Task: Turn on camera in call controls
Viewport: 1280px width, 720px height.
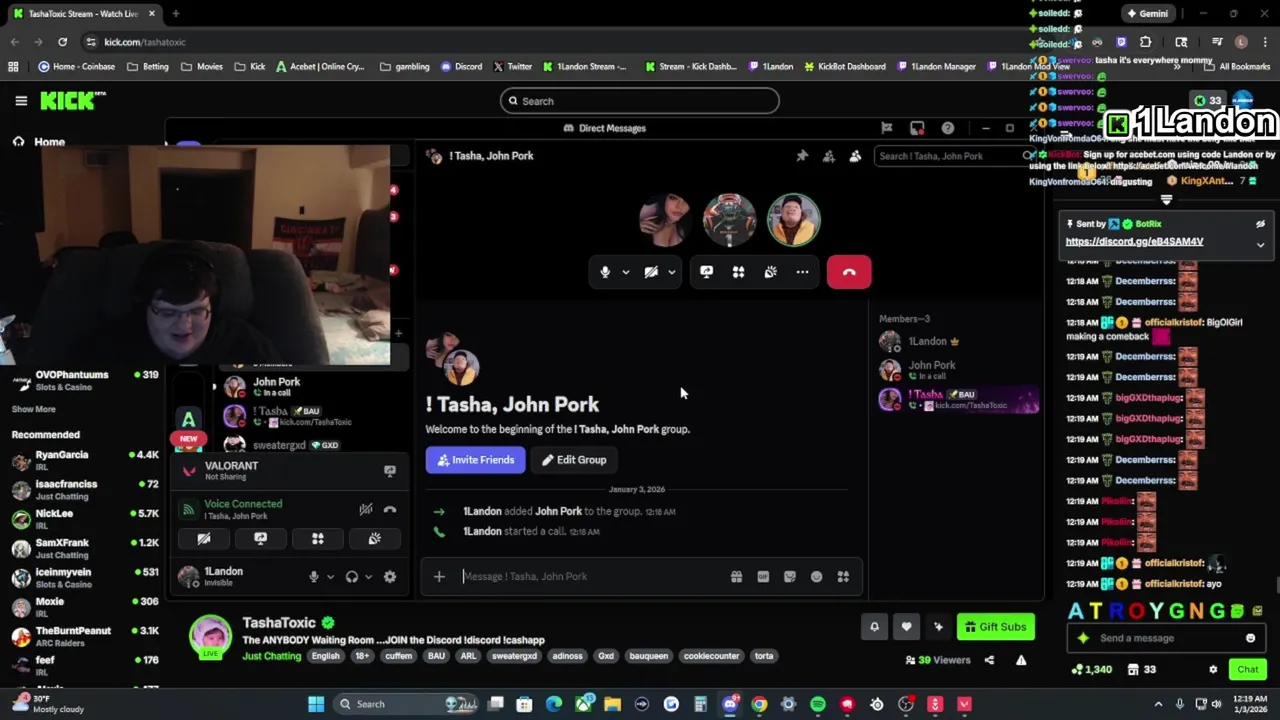Action: (x=651, y=272)
